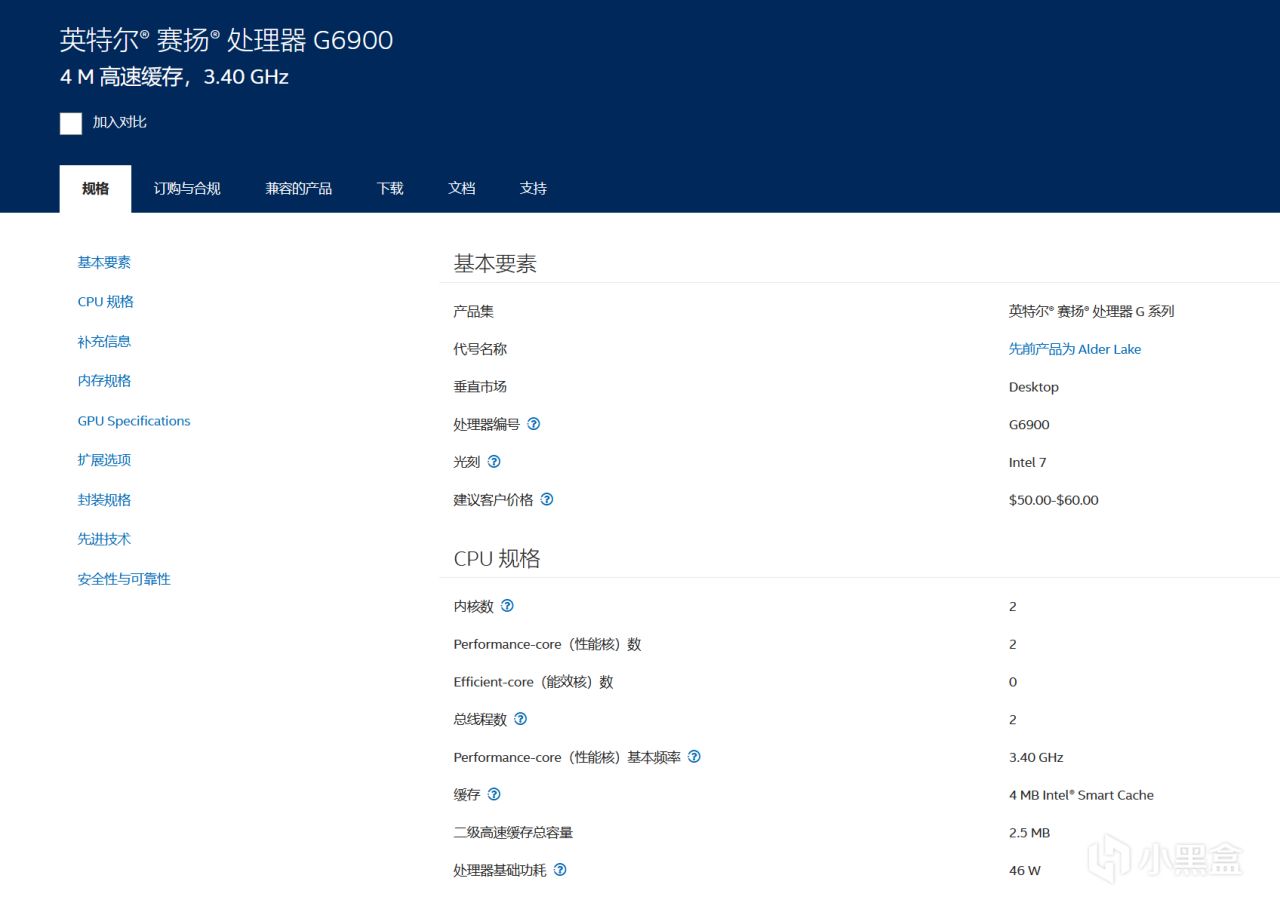
Task: Open GPU Specifications sidebar link
Action: pos(134,421)
